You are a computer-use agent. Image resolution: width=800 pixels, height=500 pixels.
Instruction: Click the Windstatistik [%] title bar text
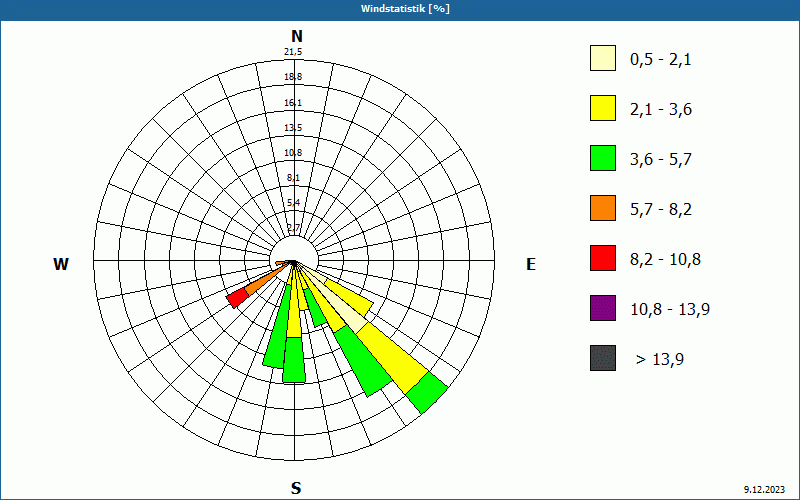click(405, 9)
